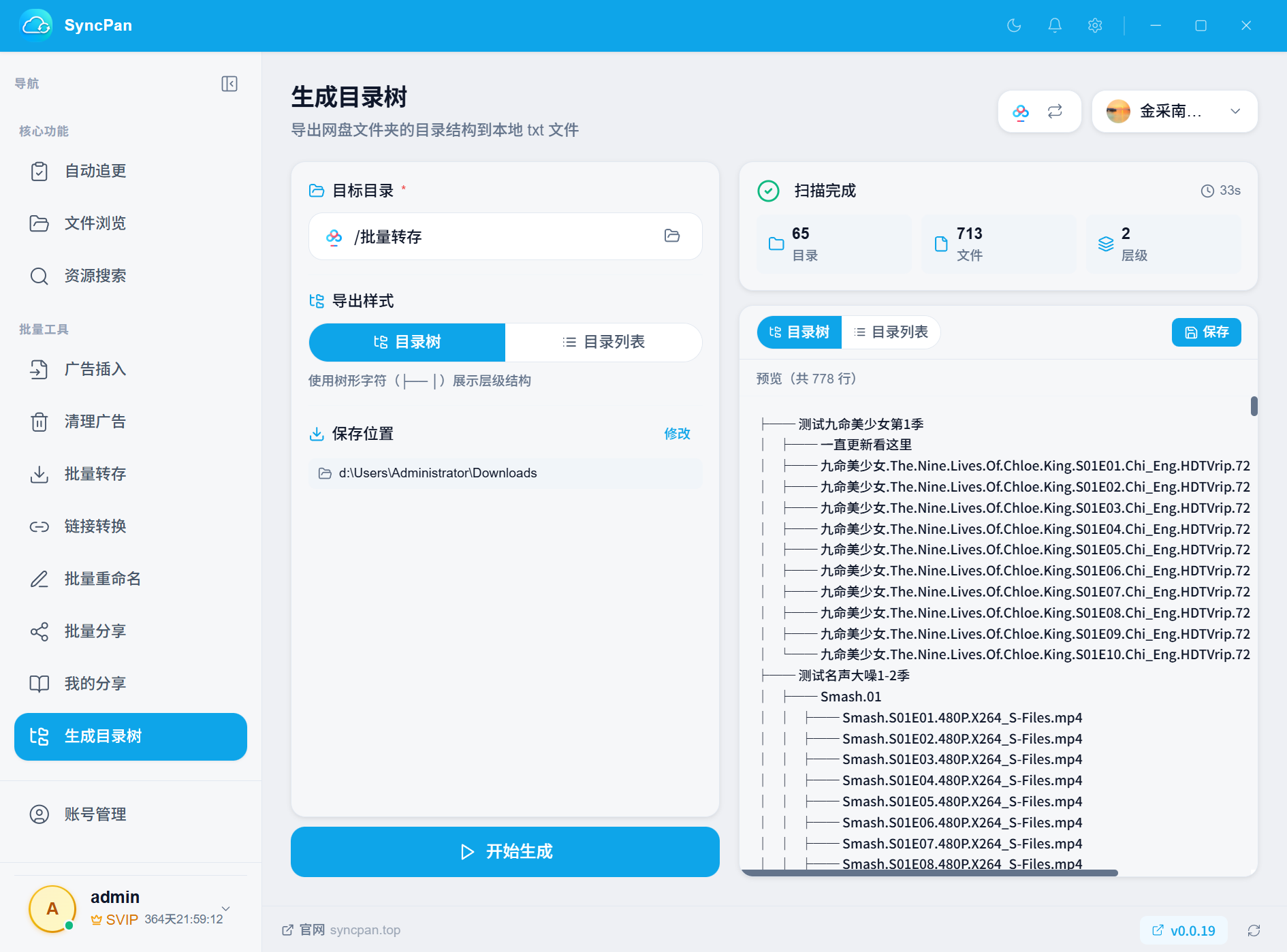Click the scan complete checkmark icon
Viewport: 1287px width, 952px height.
point(769,191)
